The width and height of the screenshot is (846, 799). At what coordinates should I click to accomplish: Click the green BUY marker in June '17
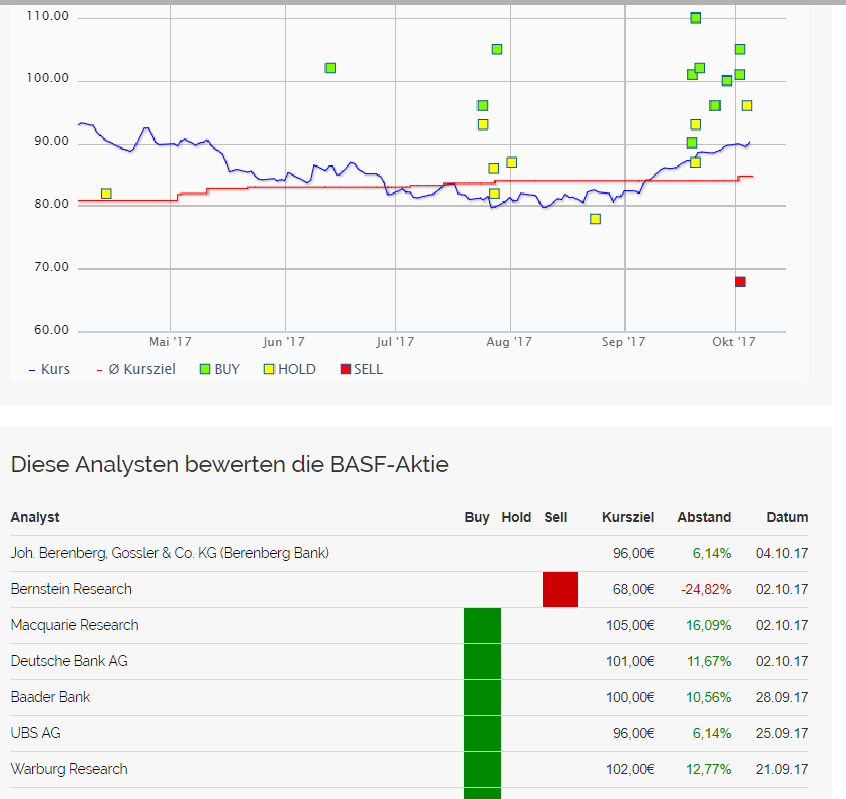click(330, 68)
